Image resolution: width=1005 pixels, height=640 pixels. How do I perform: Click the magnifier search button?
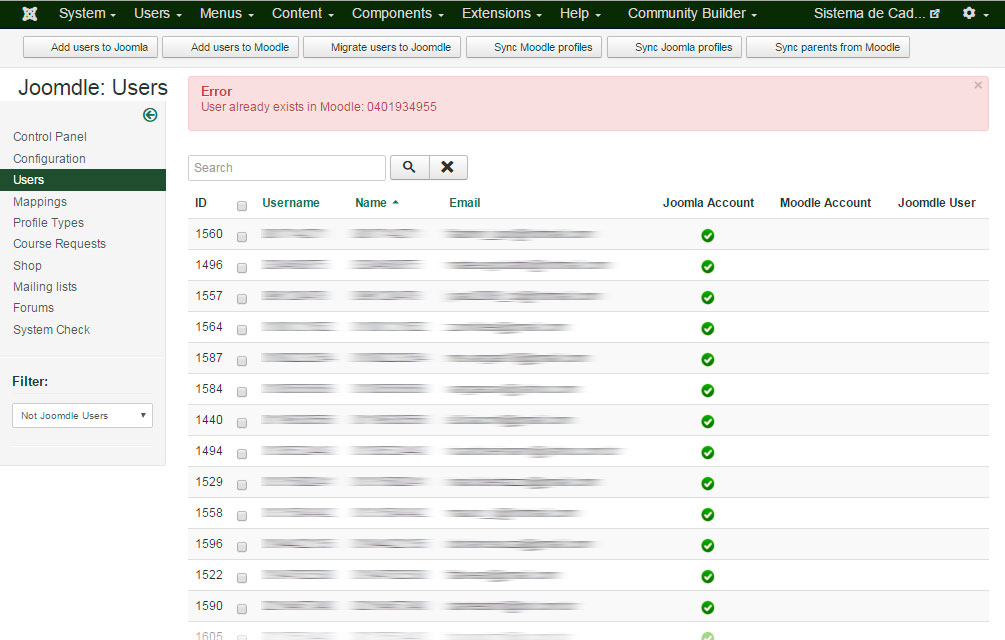coord(409,168)
